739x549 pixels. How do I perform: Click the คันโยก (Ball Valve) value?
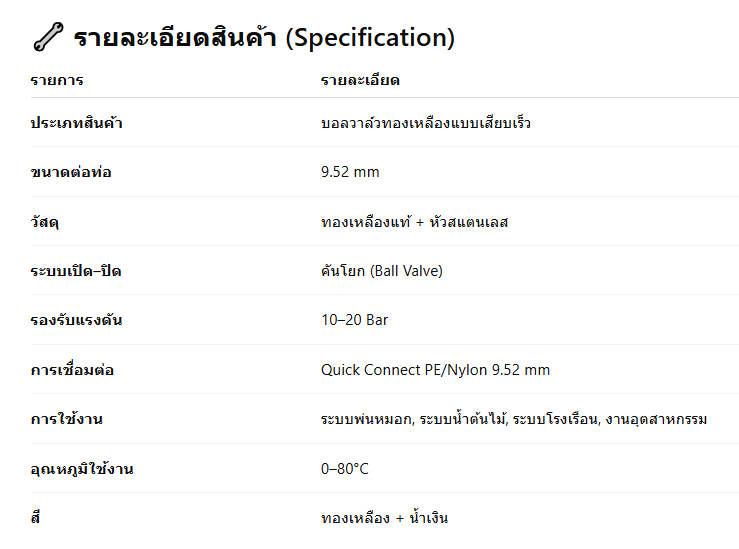(x=381, y=271)
